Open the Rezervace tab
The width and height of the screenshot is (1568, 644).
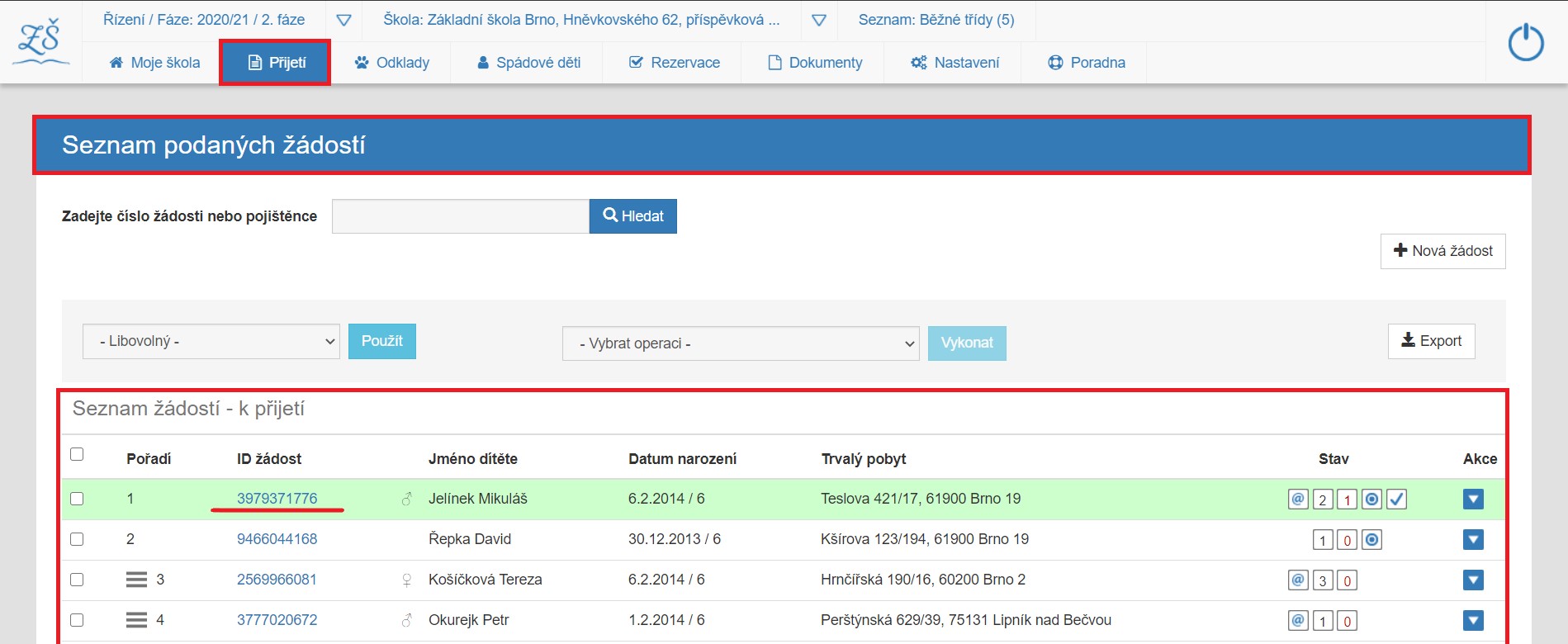point(674,63)
